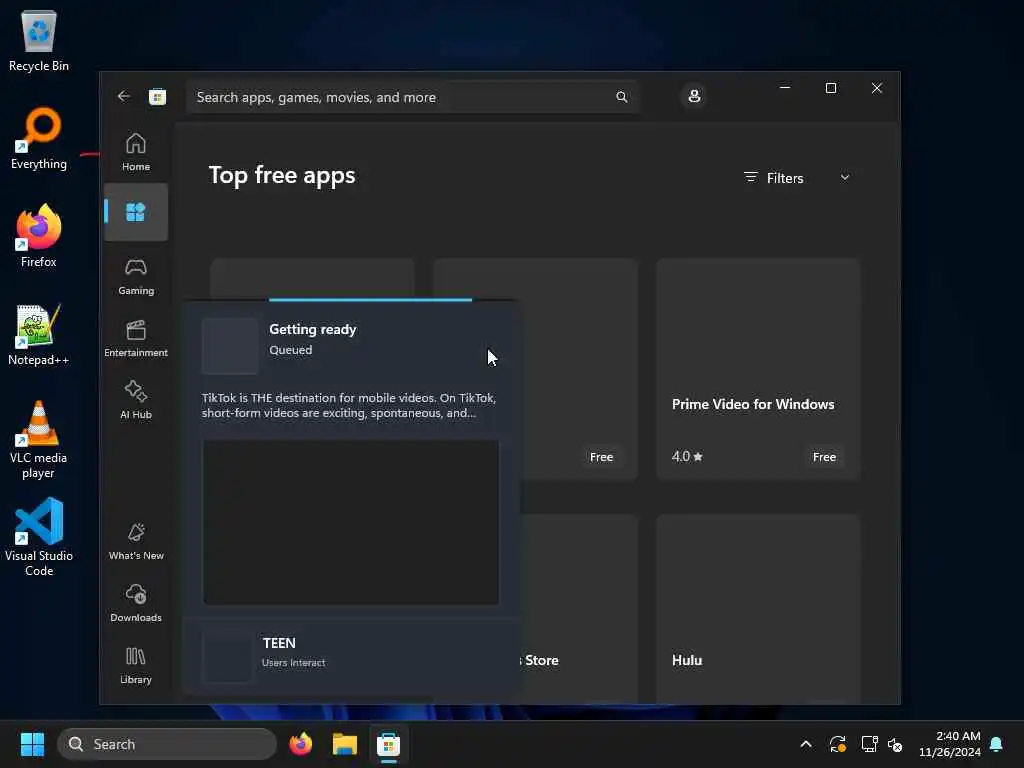Open the Windows Start menu
Screen dimensions: 1024x768
(x=32, y=744)
